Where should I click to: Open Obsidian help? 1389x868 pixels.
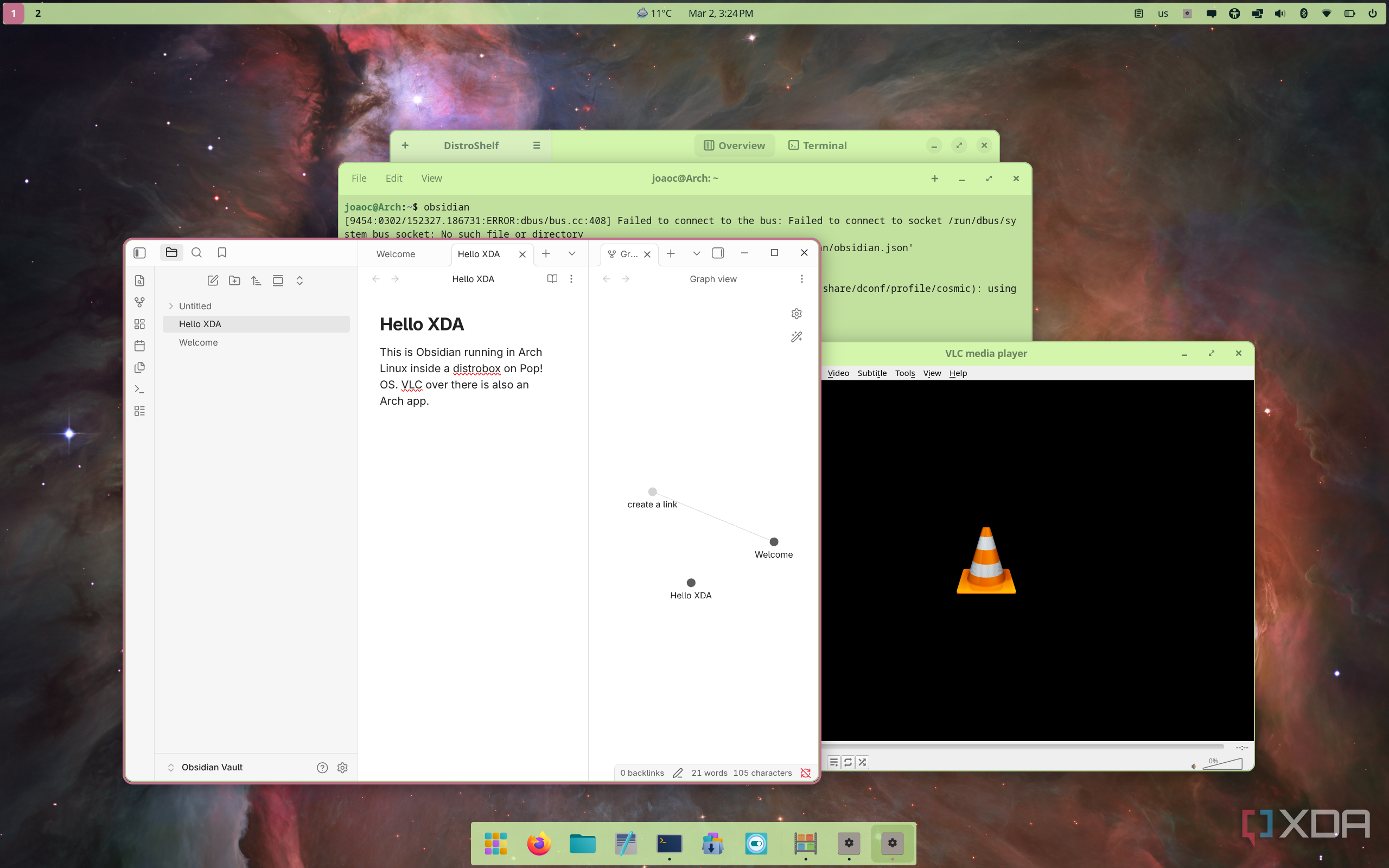[x=323, y=768]
